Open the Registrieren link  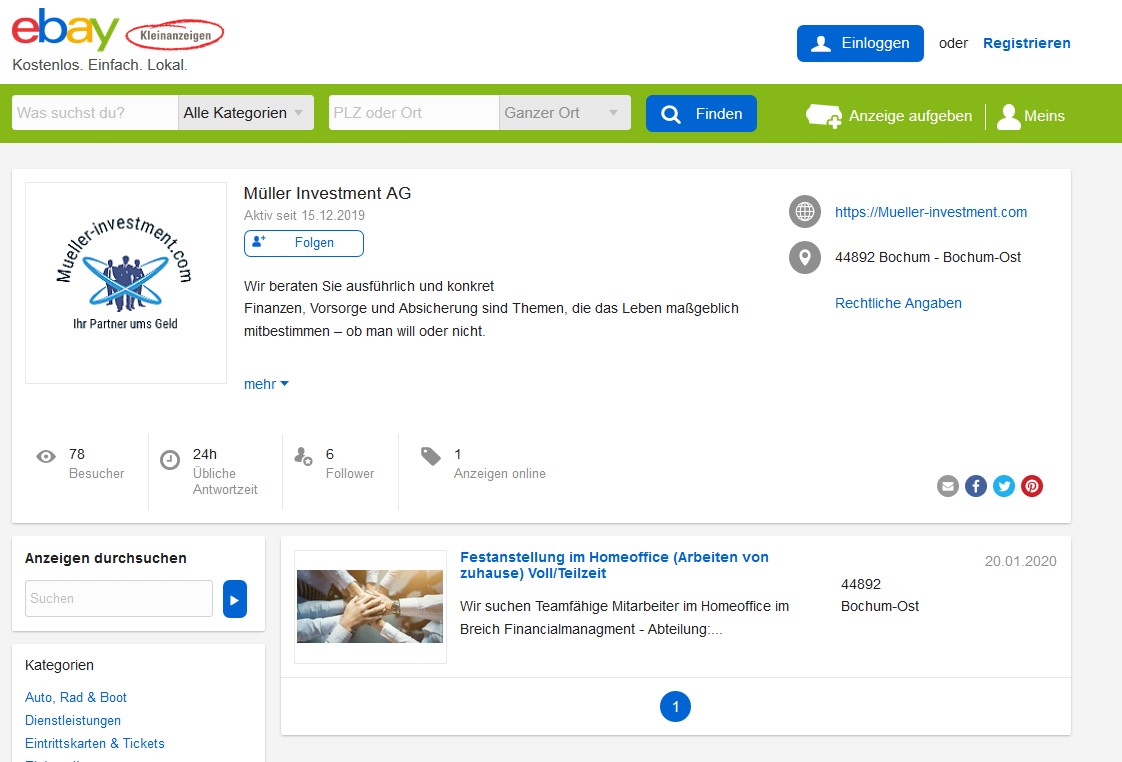(x=1026, y=43)
